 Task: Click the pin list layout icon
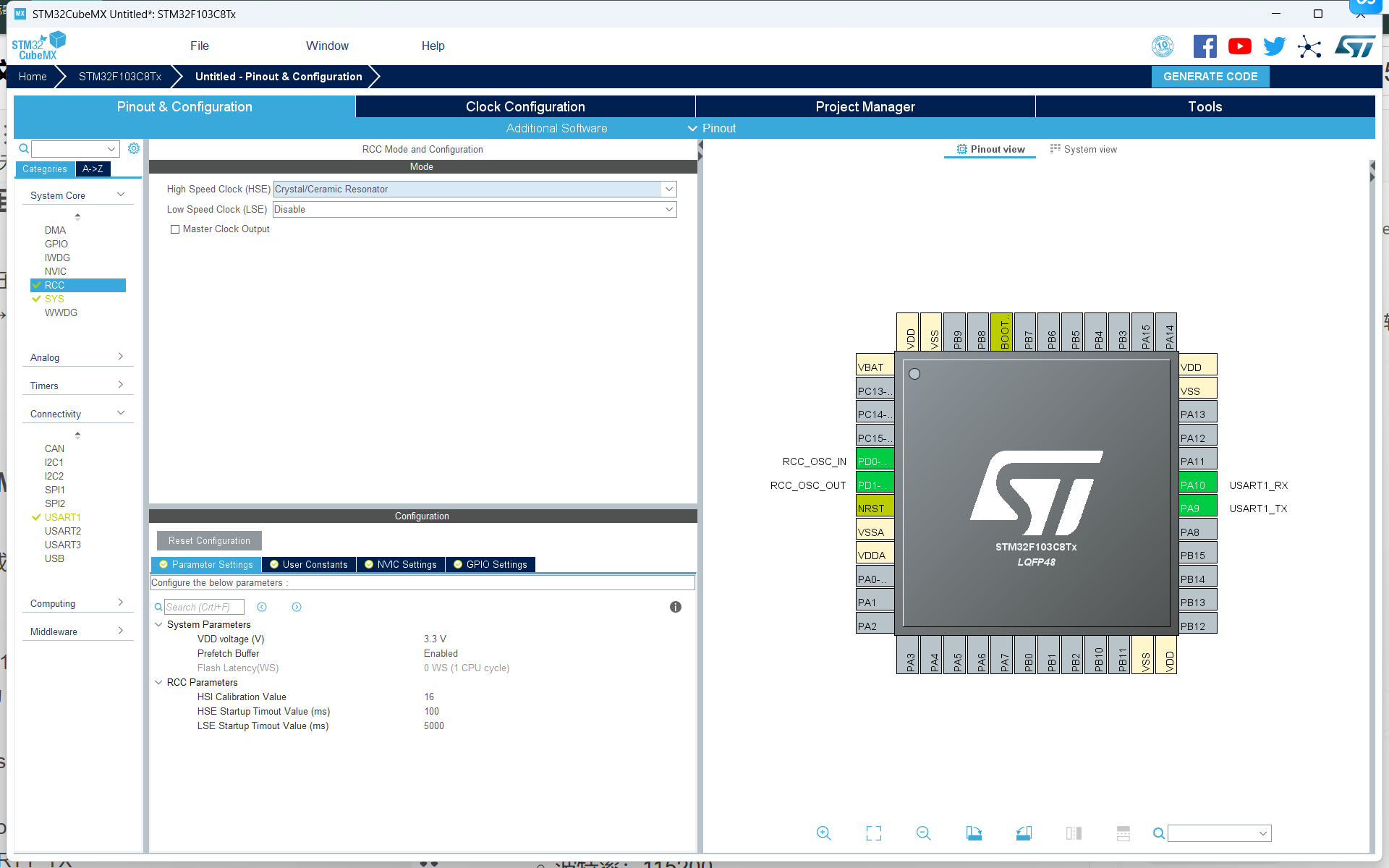(x=1123, y=833)
